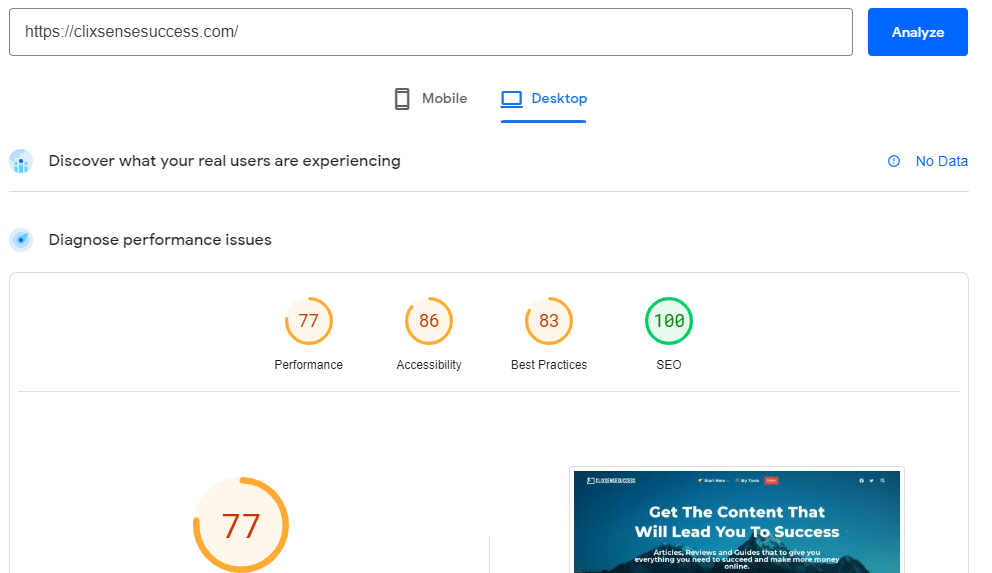This screenshot has height=573, width=992.
Task: Select the Desktop tab
Action: pos(543,99)
